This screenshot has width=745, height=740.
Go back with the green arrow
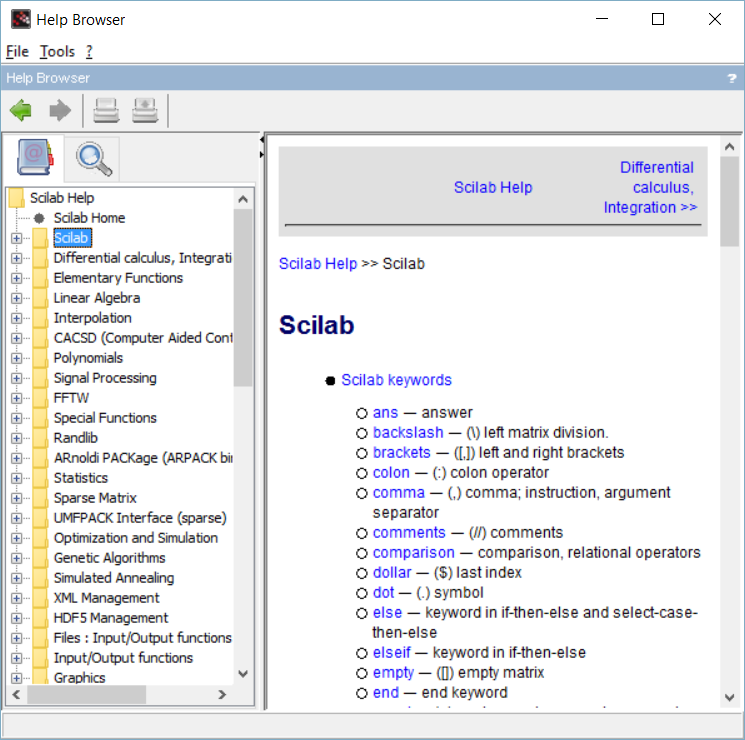20,110
